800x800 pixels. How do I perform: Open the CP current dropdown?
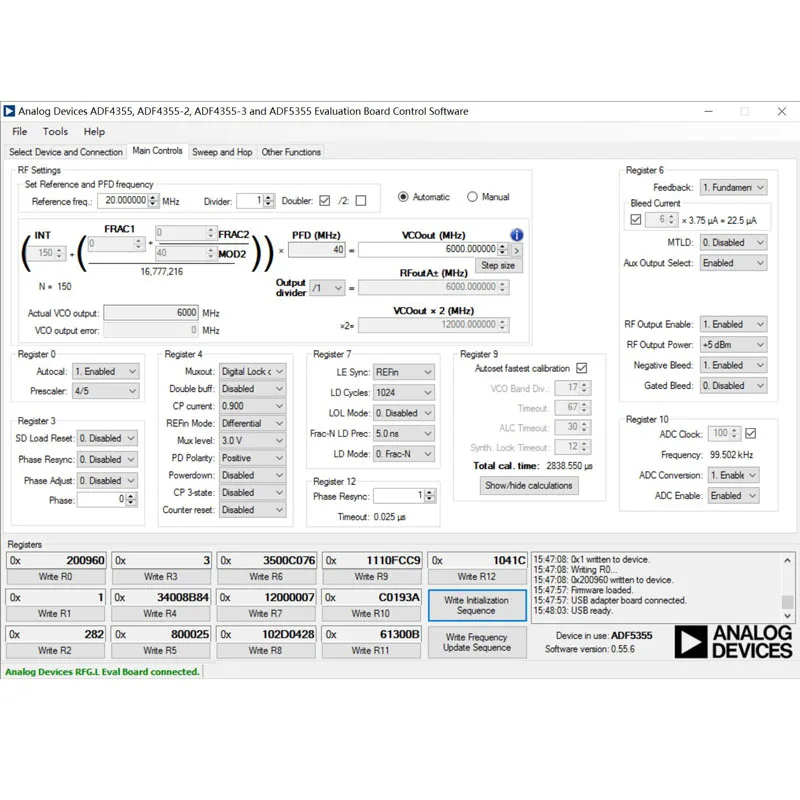click(x=252, y=406)
